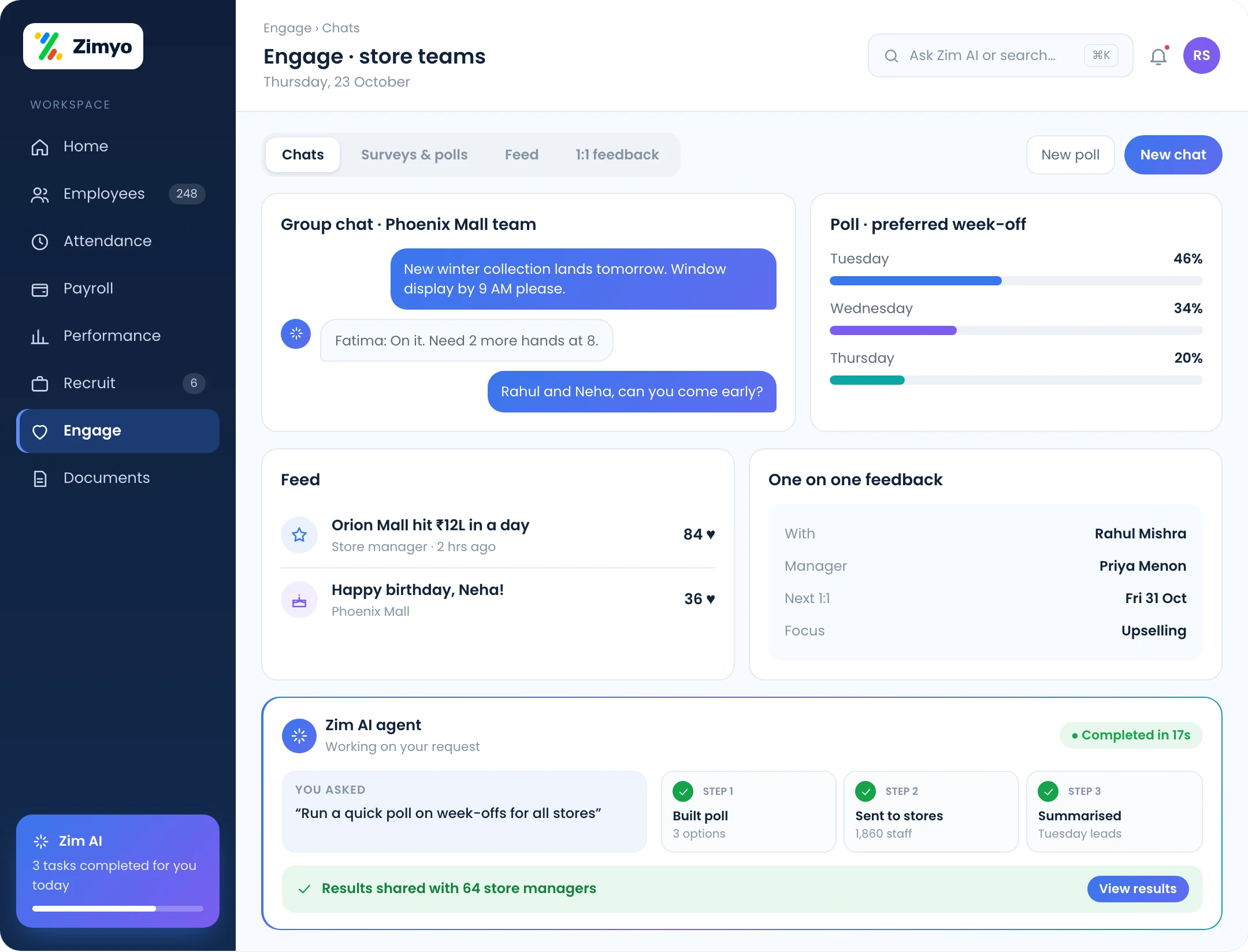This screenshot has height=952, width=1248.
Task: Click the Zim AI agent sparkle avatar
Action: [299, 736]
